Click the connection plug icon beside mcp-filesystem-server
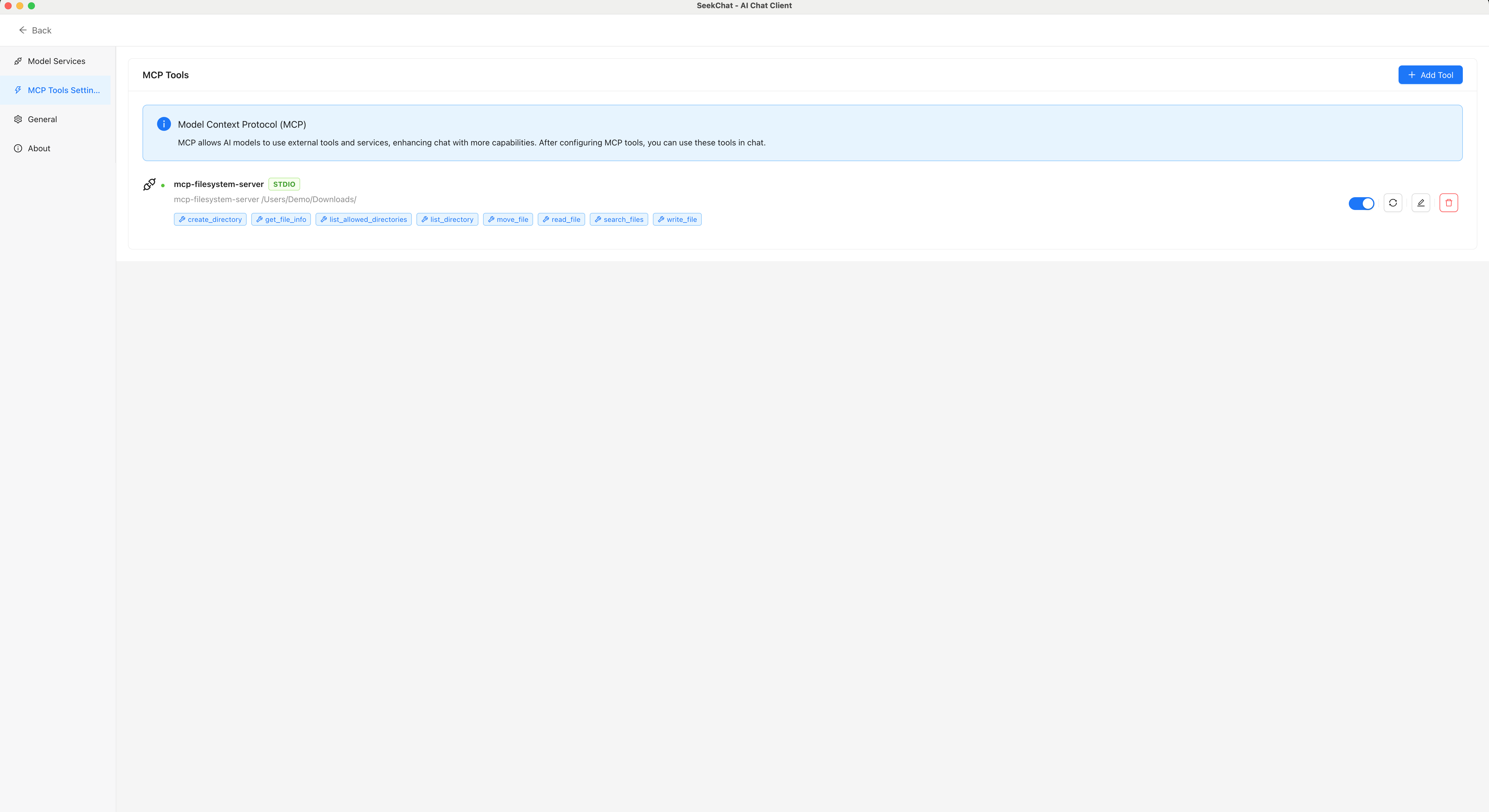This screenshot has width=1489, height=812. 150,184
